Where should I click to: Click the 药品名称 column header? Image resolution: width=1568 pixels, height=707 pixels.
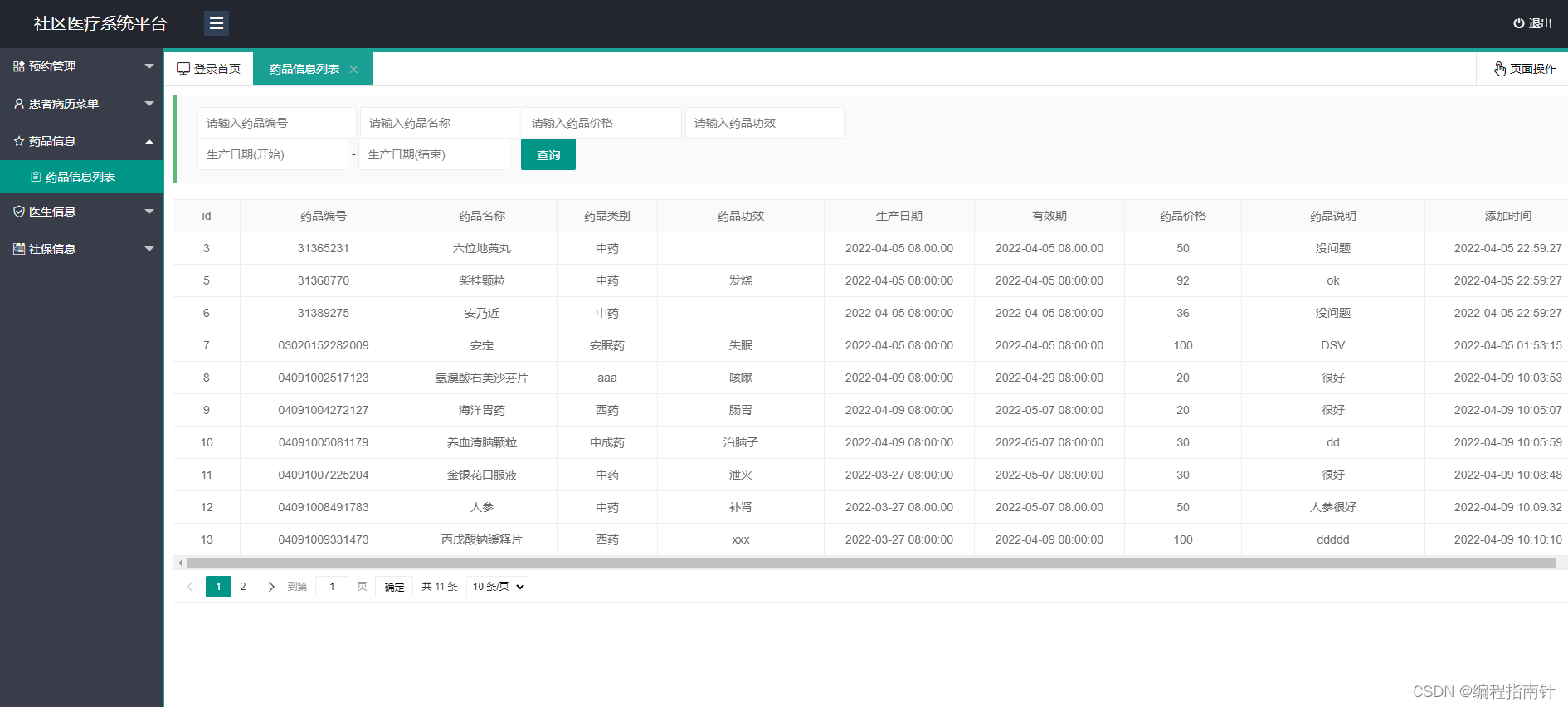point(482,216)
